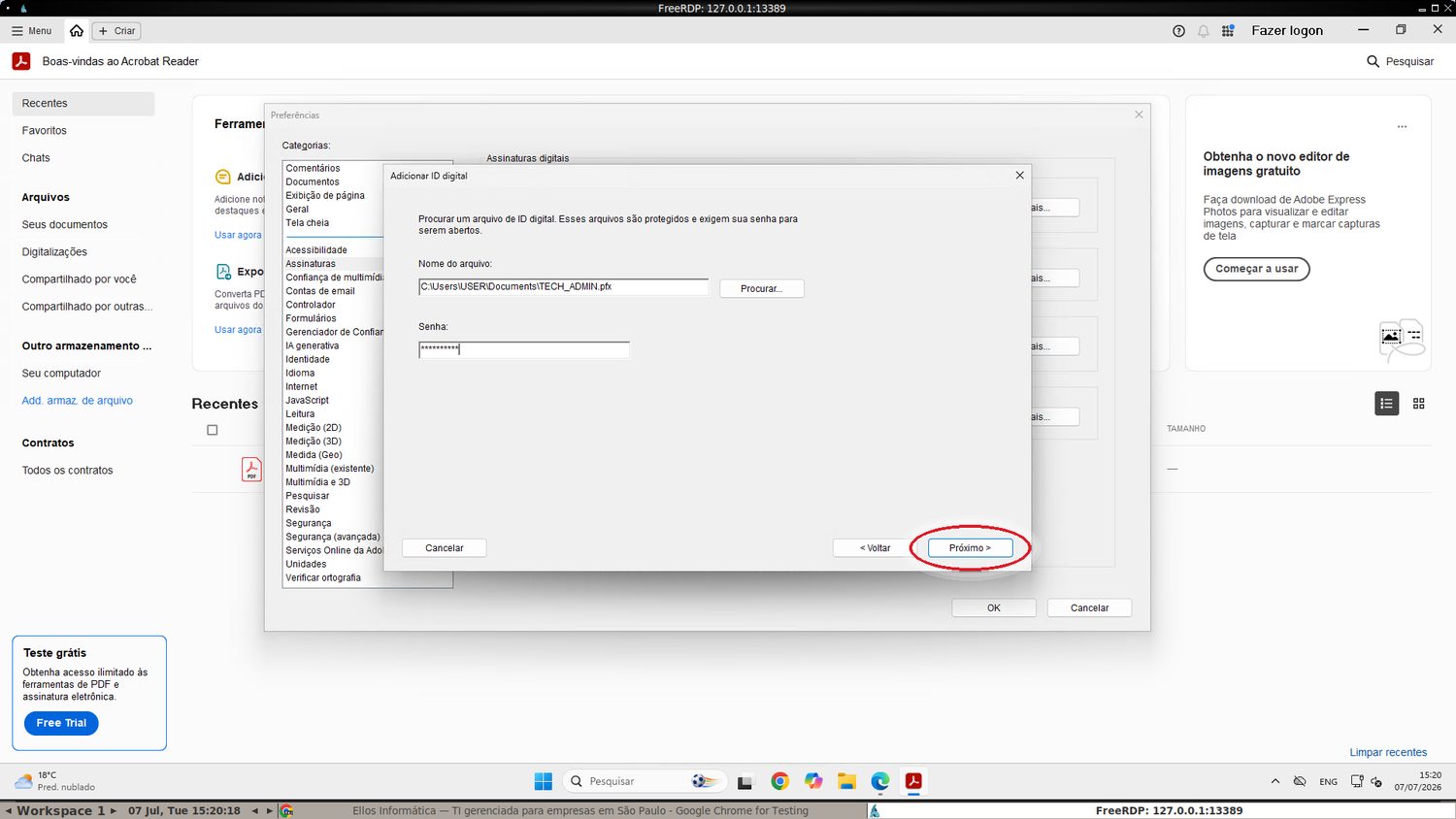Close the Adicionar ID digital dialog
This screenshot has height=819, width=1456.
coord(1019,176)
